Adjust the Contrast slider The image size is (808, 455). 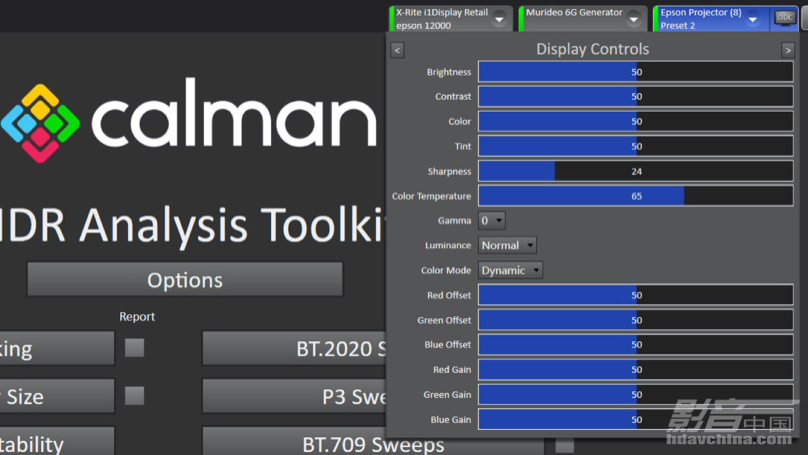(636, 96)
